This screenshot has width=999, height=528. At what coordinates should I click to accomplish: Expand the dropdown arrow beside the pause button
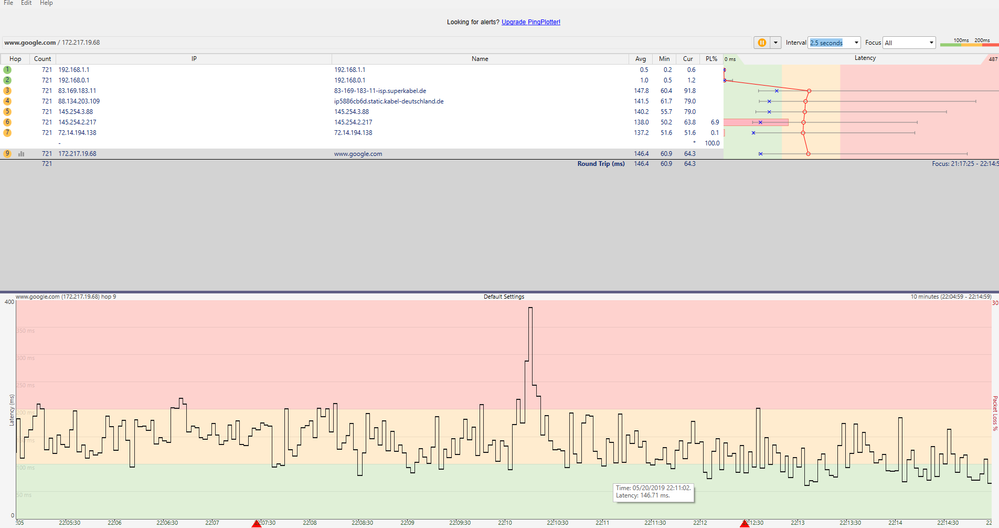click(775, 43)
